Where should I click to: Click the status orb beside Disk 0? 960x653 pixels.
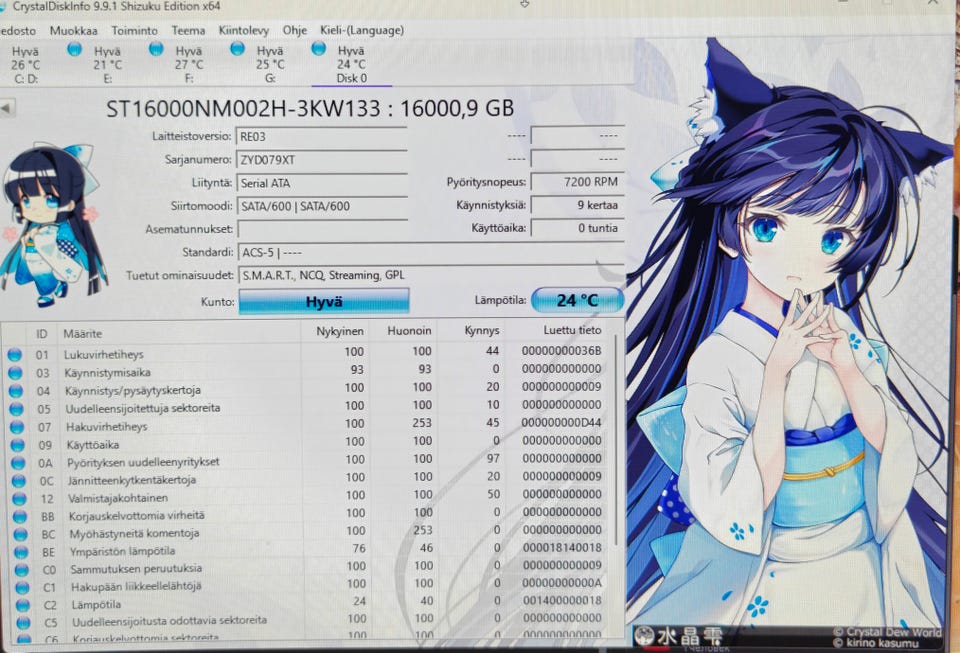(318, 48)
